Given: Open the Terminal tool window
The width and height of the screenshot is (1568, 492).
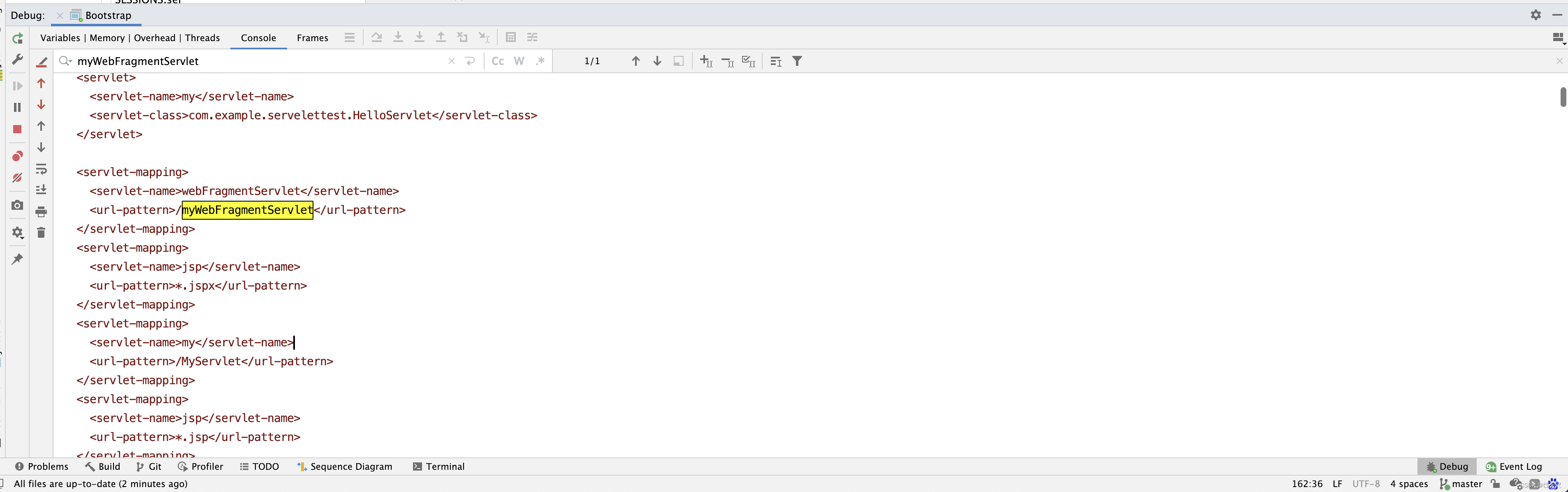Looking at the screenshot, I should tap(438, 466).
